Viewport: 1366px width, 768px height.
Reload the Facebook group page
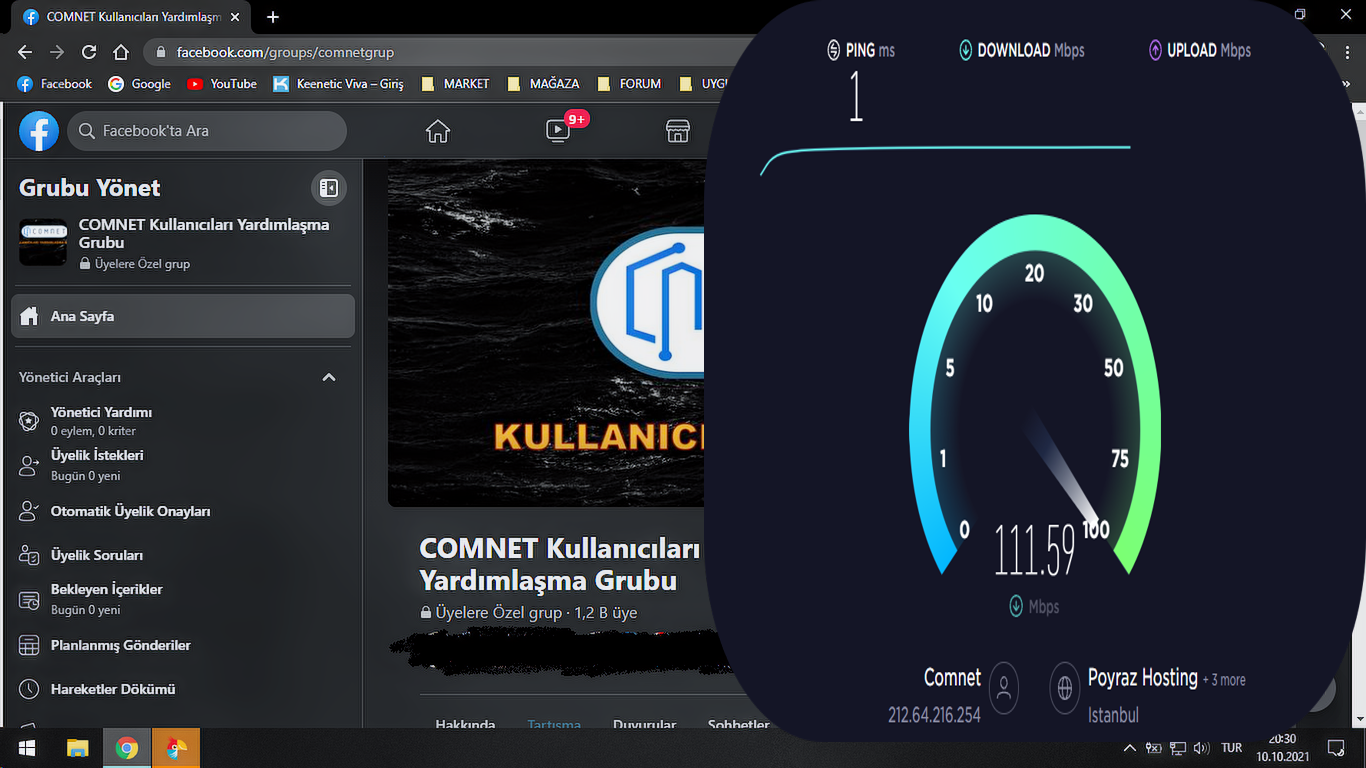pos(89,52)
